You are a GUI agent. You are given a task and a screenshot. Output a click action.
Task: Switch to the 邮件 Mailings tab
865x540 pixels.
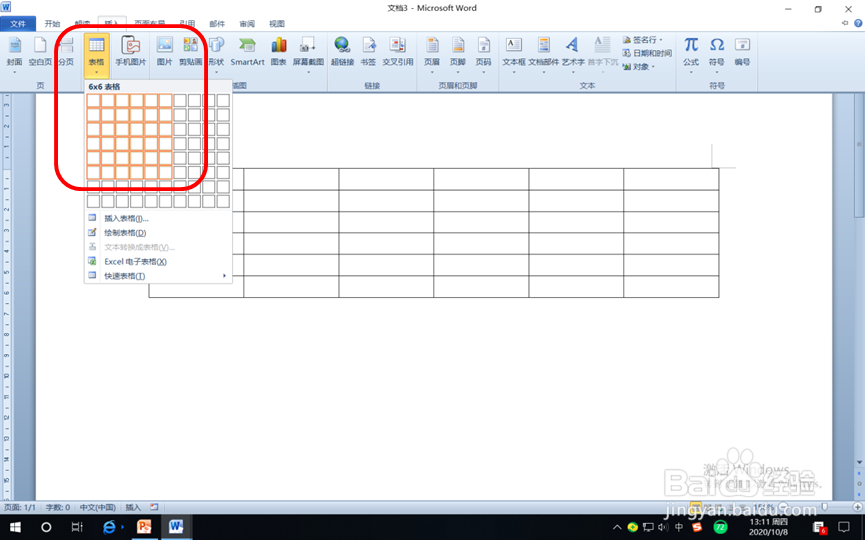[217, 24]
